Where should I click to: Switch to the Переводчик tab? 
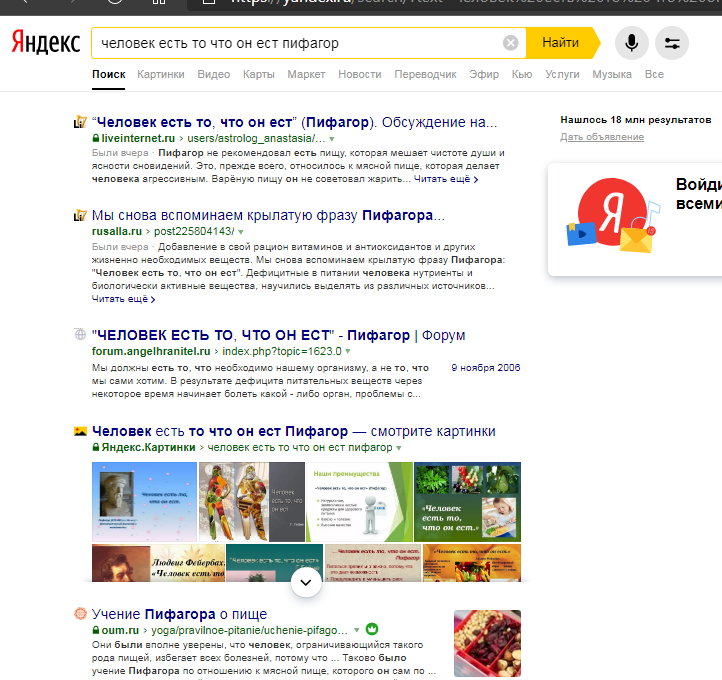coord(425,74)
